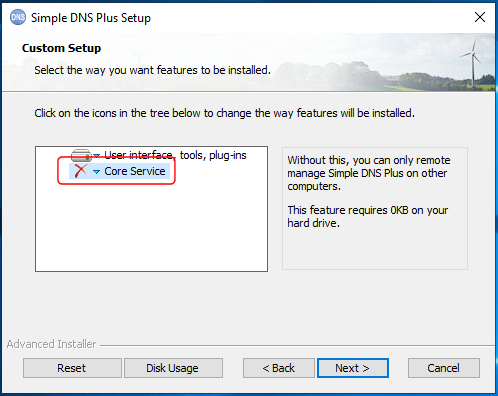Click the DNS logo icon in title bar
498x396 pixels.
tap(18, 17)
